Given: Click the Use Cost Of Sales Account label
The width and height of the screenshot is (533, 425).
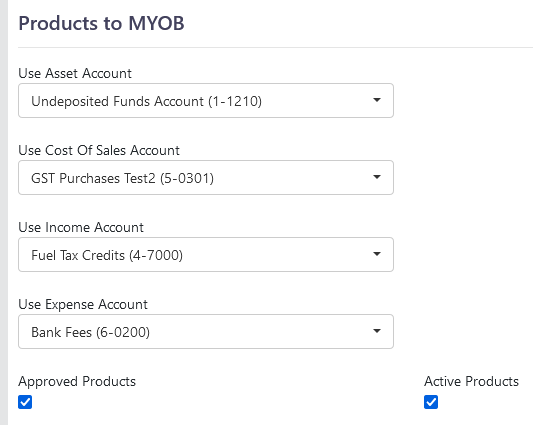Looking at the screenshot, I should point(99,150).
